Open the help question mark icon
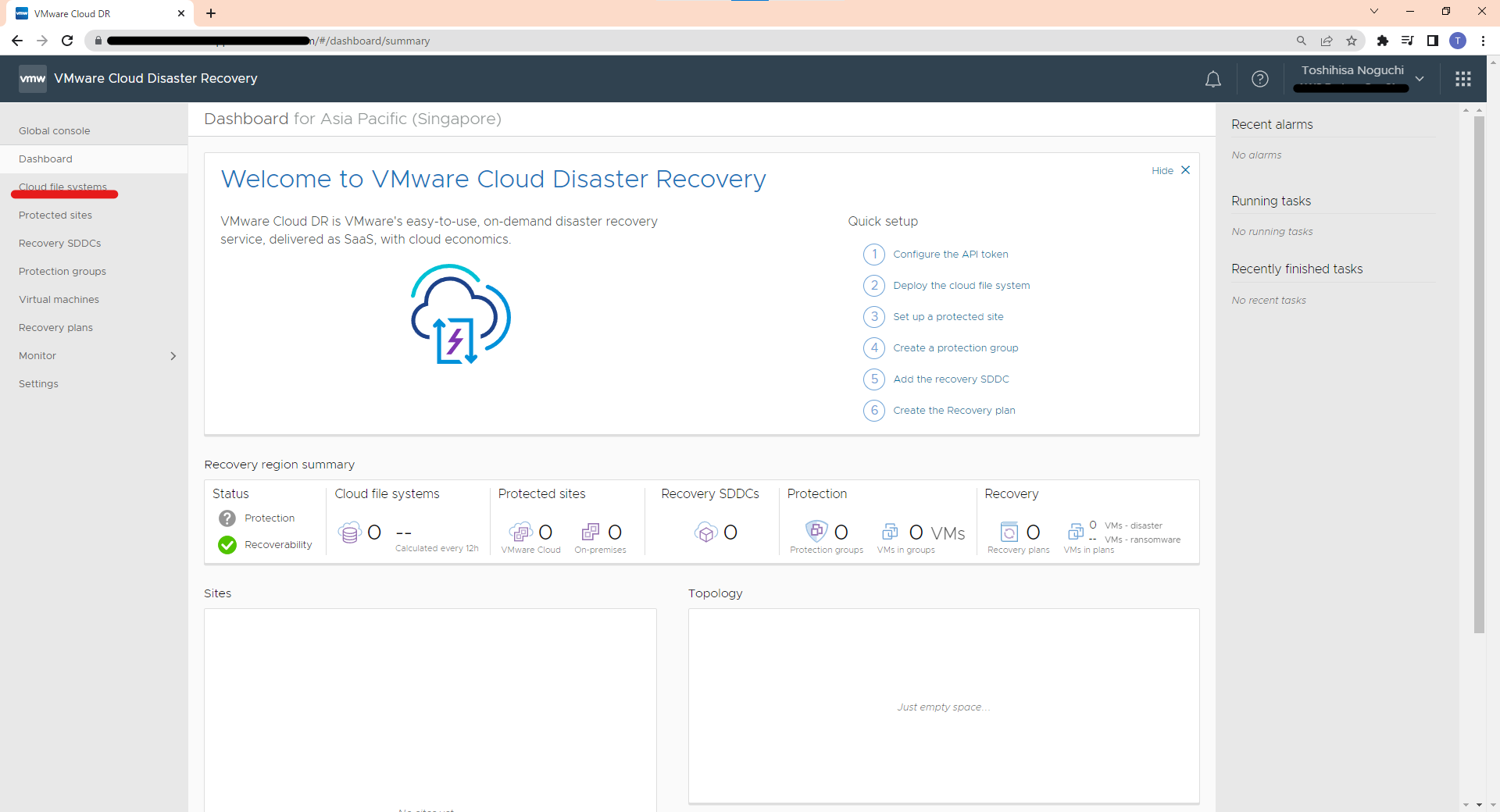Image resolution: width=1500 pixels, height=812 pixels. [1259, 79]
